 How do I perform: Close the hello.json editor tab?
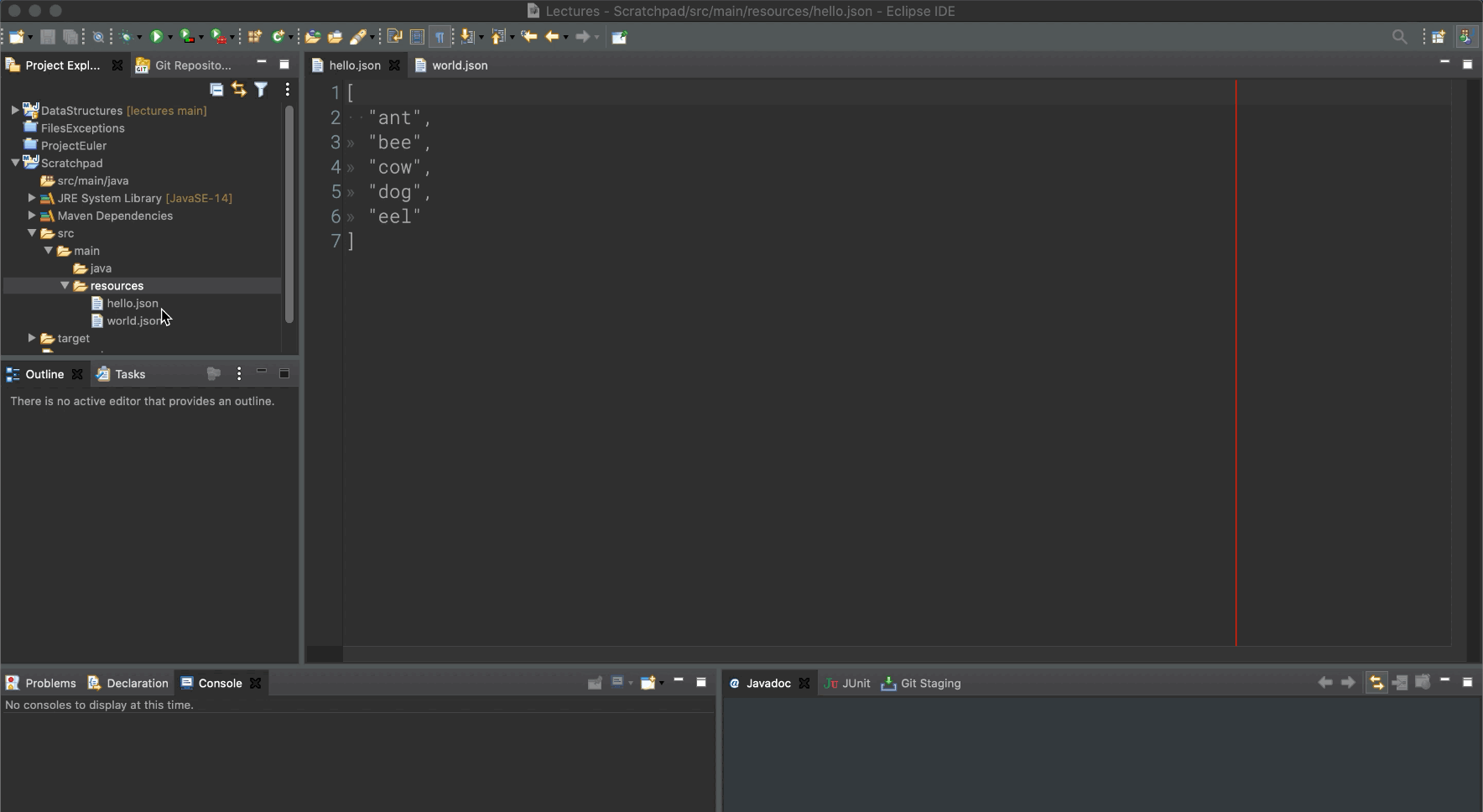pos(394,65)
